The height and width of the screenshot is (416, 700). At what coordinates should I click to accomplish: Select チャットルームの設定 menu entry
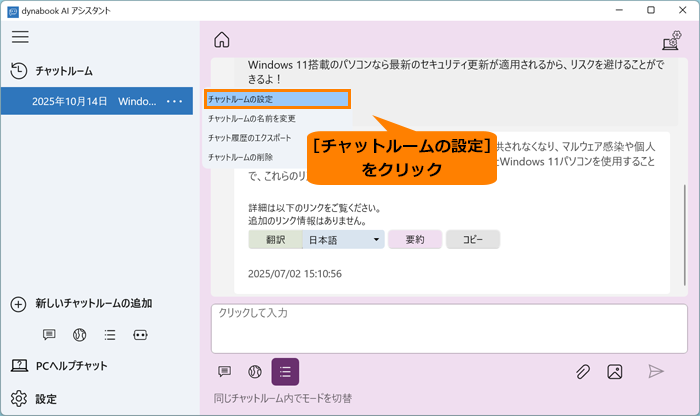pos(277,99)
